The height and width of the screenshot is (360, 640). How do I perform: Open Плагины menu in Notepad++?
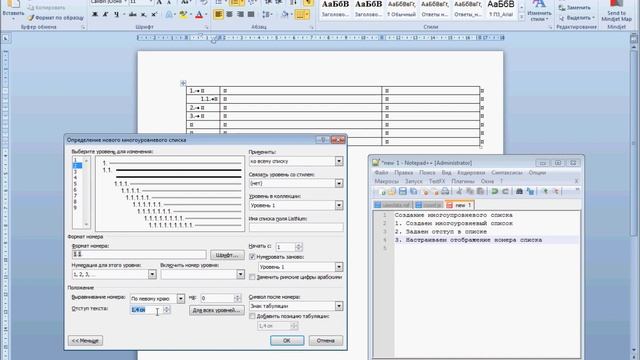pyautogui.click(x=462, y=181)
